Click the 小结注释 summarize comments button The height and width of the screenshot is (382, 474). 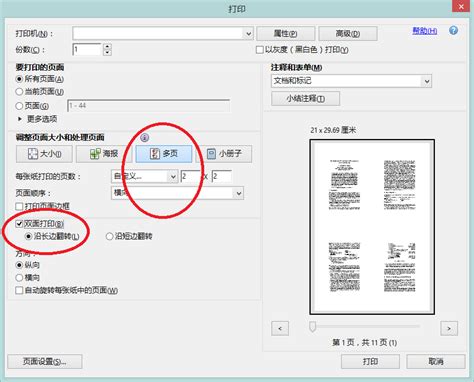pos(306,99)
